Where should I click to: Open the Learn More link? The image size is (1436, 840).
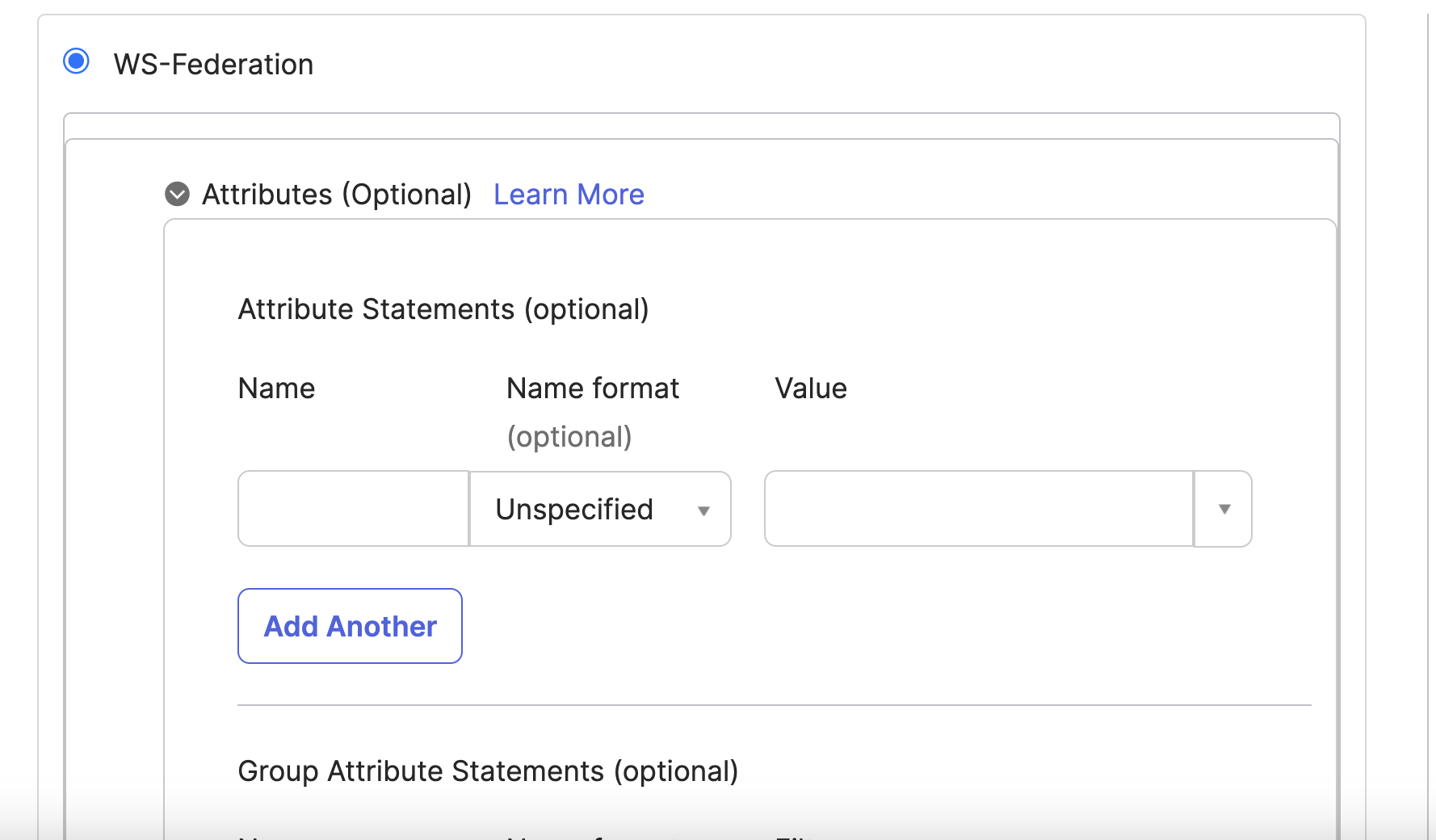point(569,195)
